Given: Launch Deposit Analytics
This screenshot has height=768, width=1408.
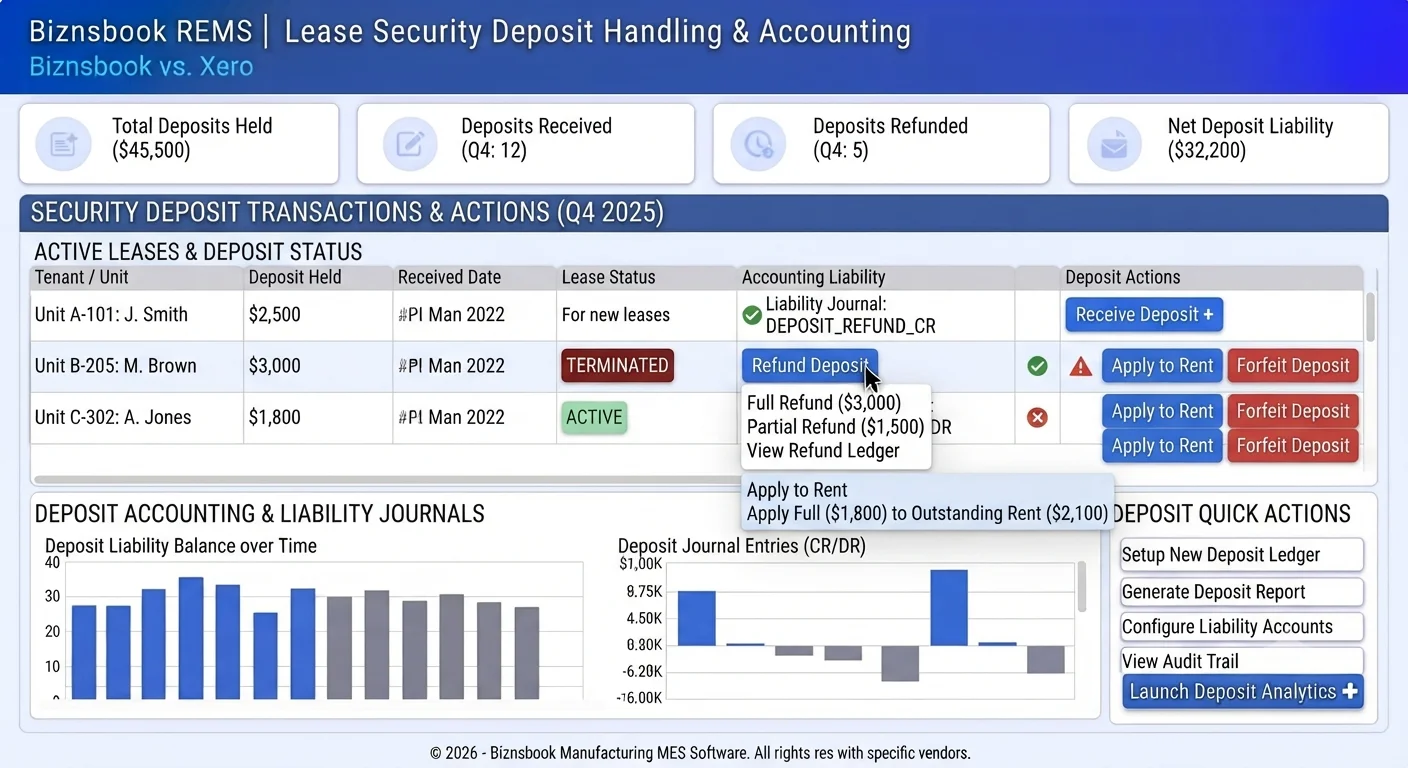Looking at the screenshot, I should point(1243,692).
